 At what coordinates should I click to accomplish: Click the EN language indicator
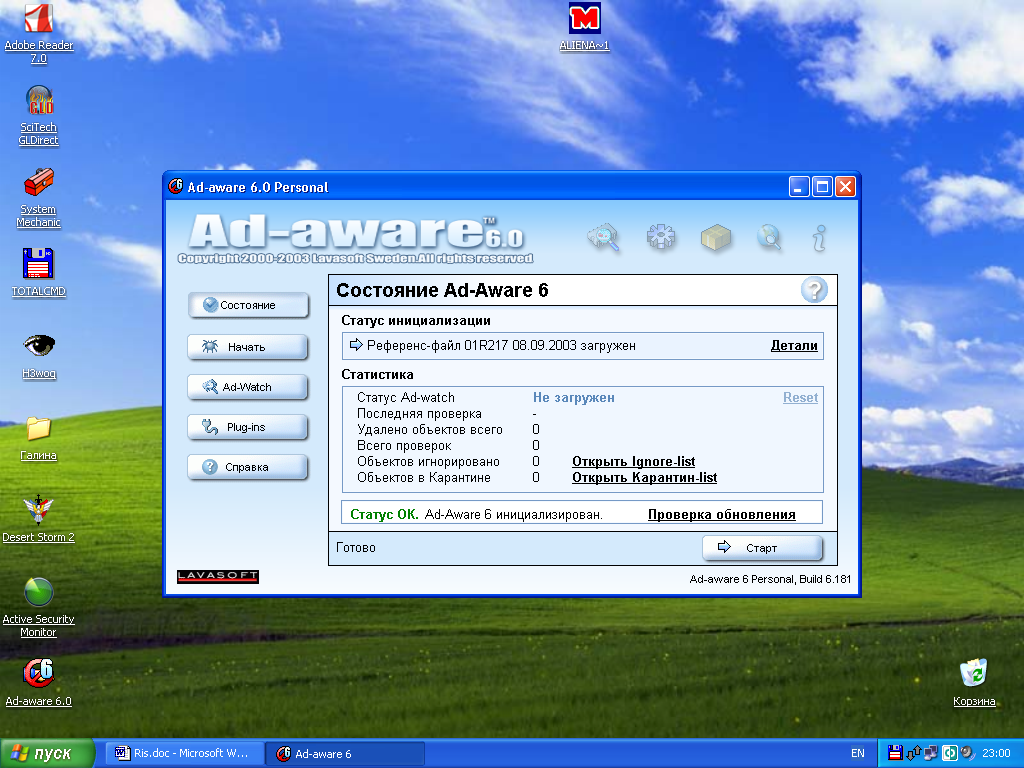click(857, 753)
